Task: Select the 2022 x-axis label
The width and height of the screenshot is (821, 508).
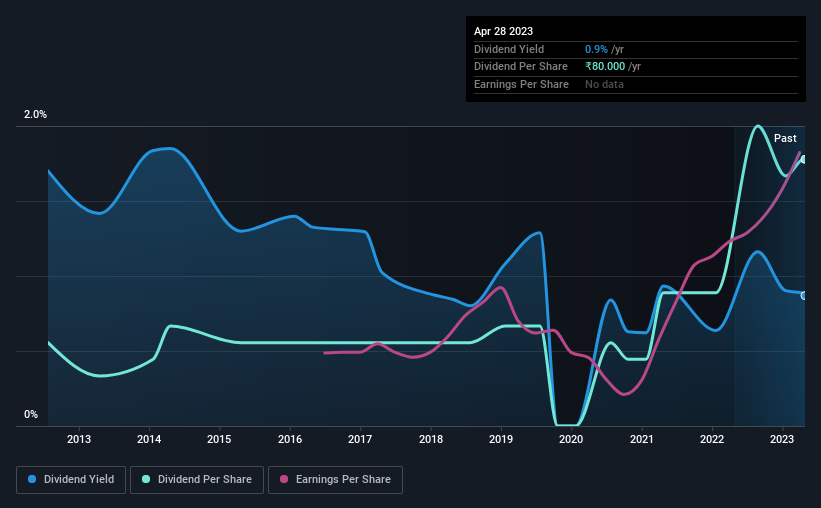Action: [x=712, y=439]
